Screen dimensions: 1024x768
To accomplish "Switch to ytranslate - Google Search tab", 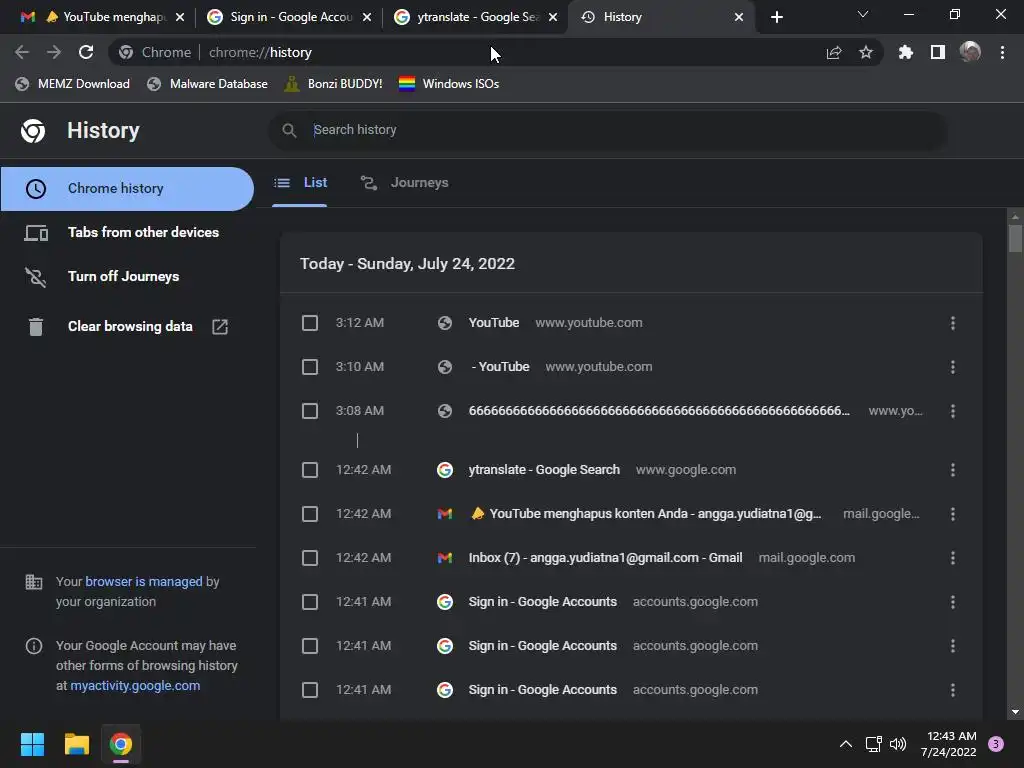I will pos(475,17).
